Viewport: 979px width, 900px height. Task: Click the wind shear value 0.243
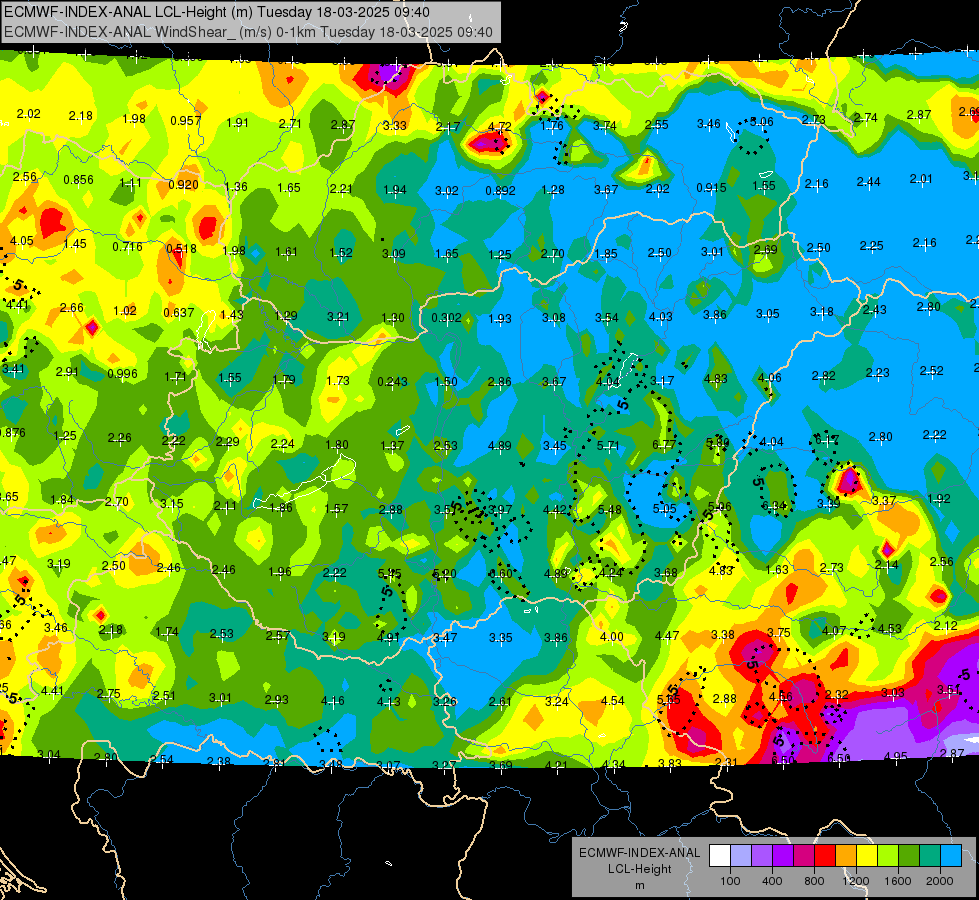(x=393, y=381)
